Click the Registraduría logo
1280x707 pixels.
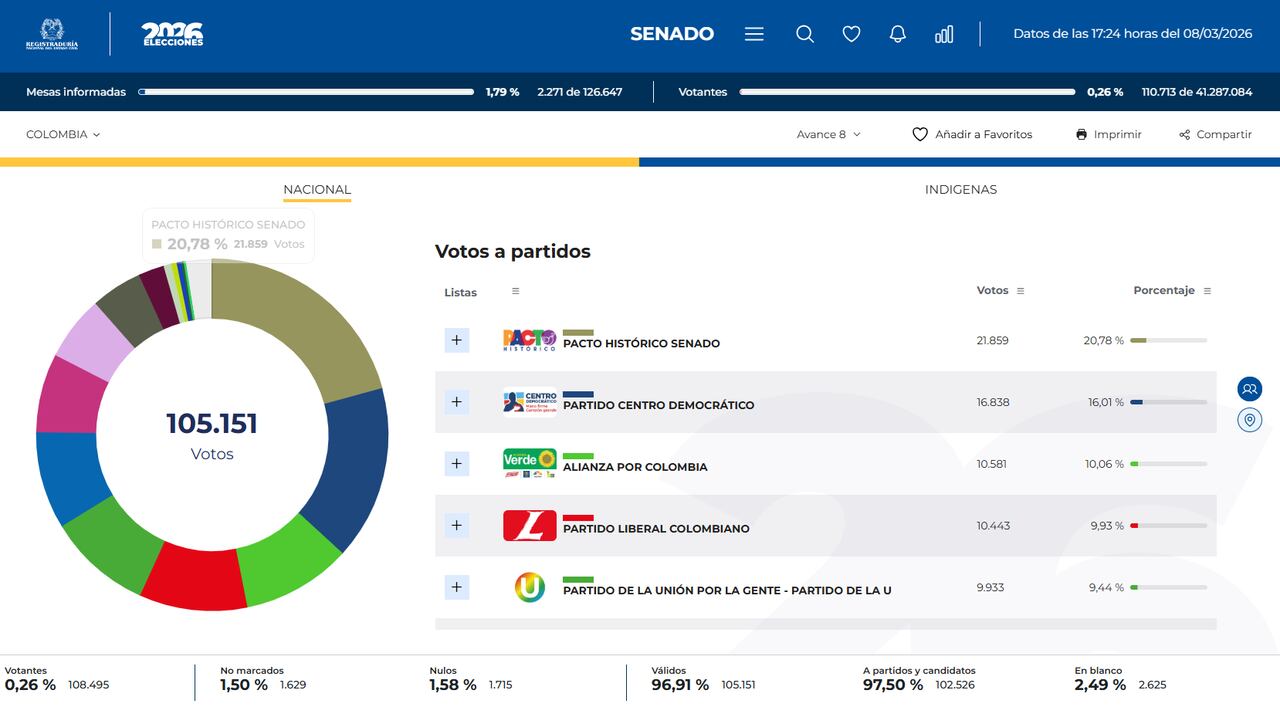52,33
